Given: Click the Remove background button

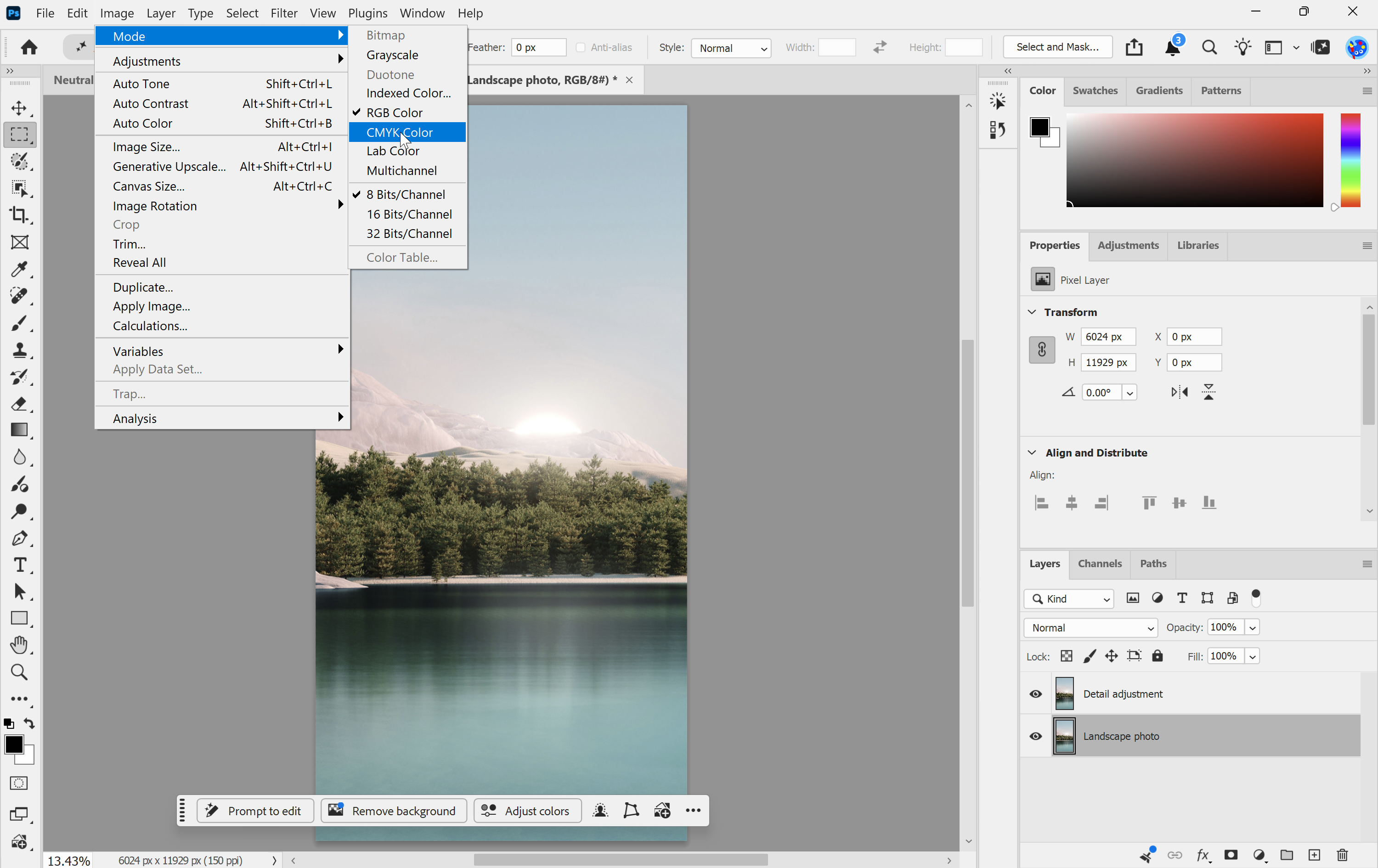Looking at the screenshot, I should point(393,810).
